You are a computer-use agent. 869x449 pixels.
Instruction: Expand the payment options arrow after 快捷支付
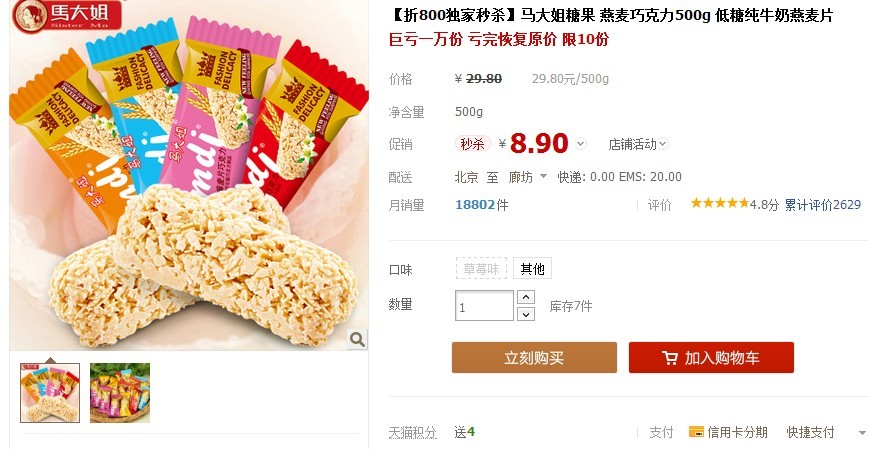click(x=862, y=432)
